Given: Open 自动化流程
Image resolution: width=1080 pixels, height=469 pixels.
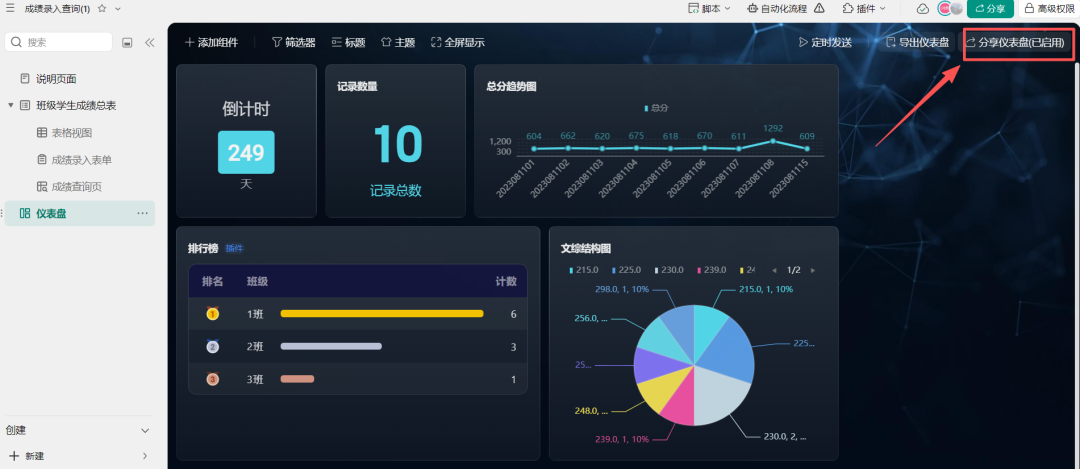Looking at the screenshot, I should pos(779,9).
